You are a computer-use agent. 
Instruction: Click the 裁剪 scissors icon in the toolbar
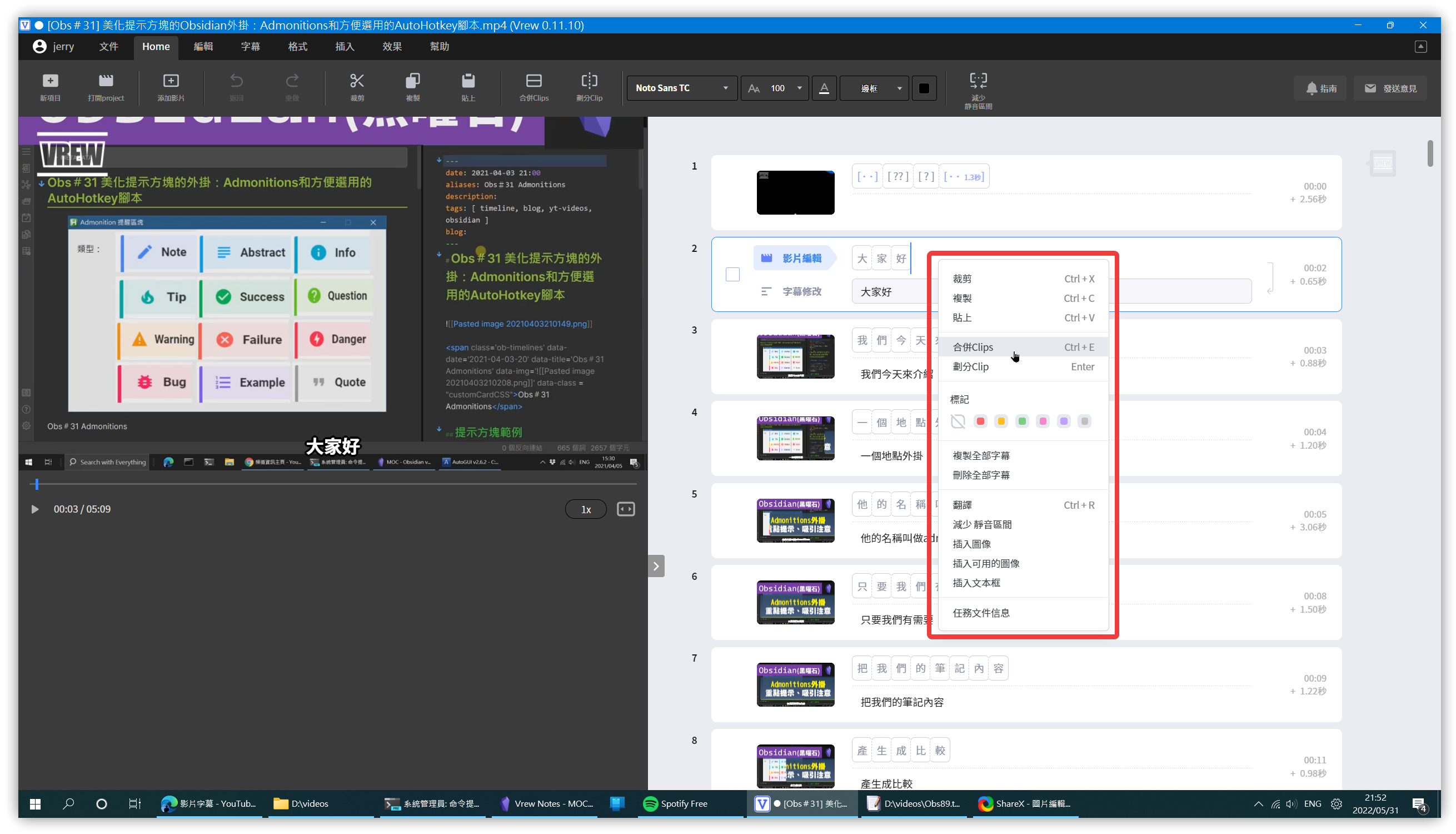(x=357, y=81)
